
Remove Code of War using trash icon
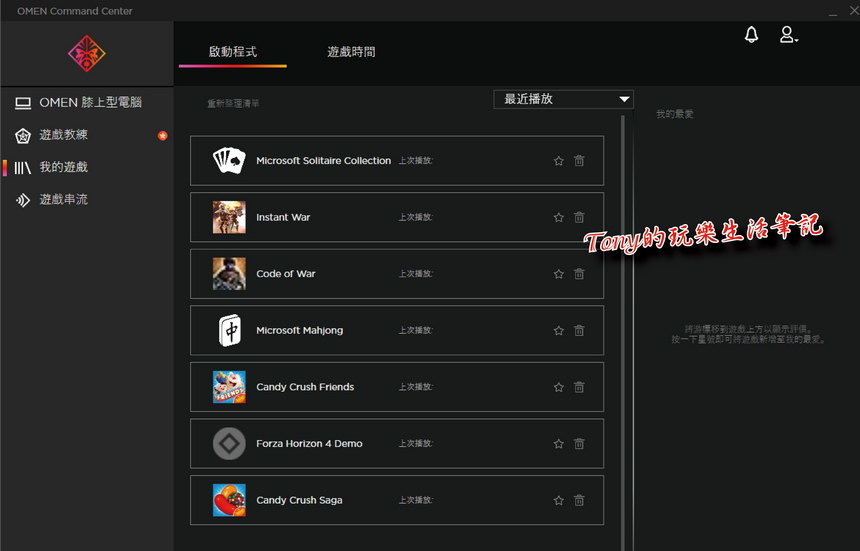click(579, 274)
